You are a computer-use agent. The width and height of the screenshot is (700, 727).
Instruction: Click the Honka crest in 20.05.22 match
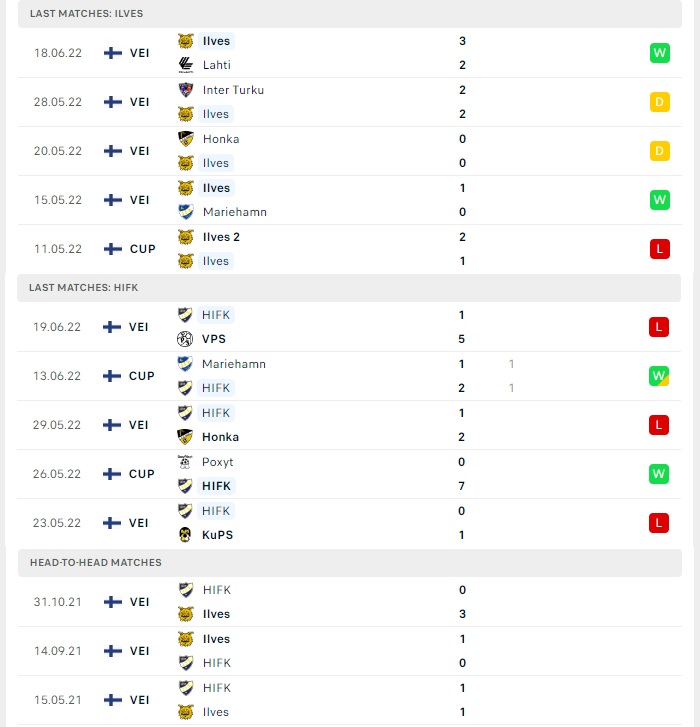coord(186,139)
